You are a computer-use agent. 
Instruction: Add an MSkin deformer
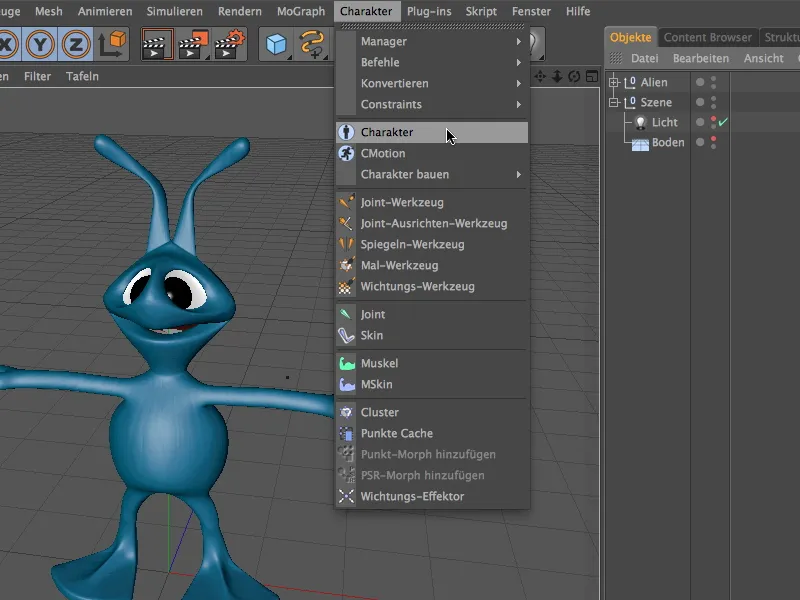coord(432,385)
